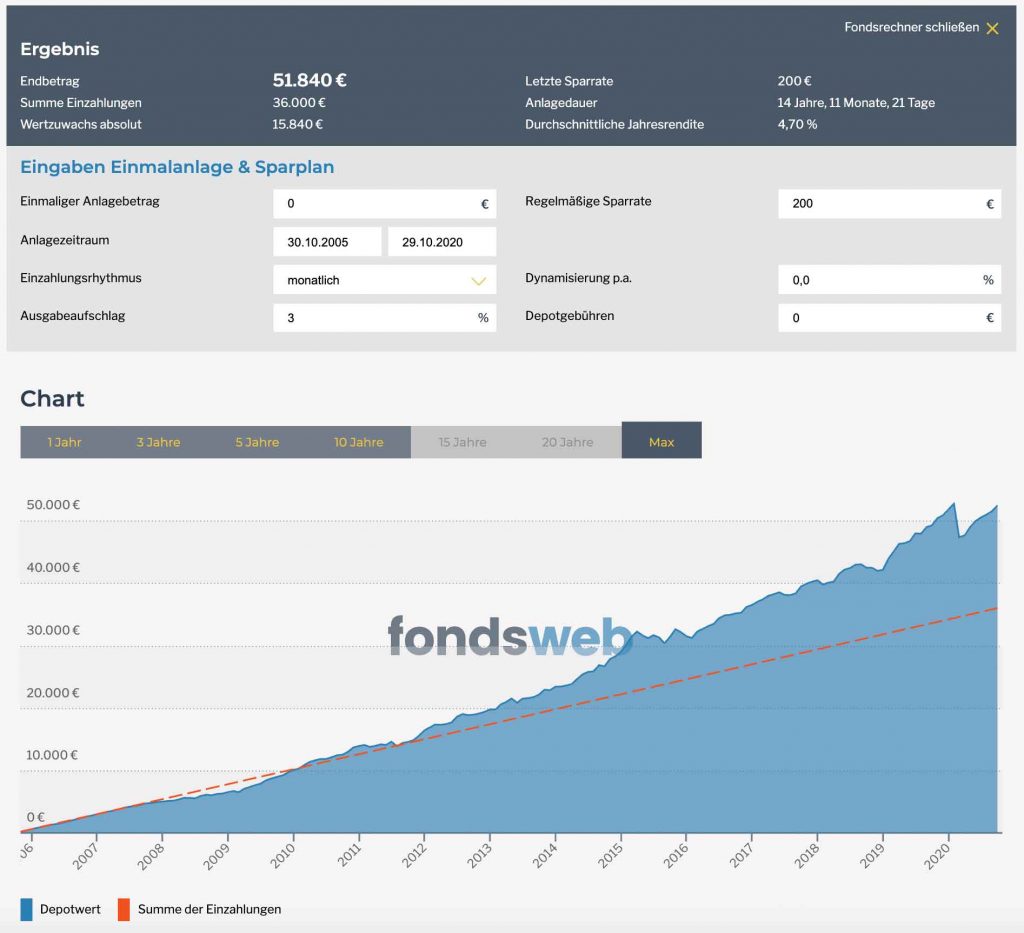Screen dimensions: 1024x933
Task: Select the 3 Jahre chart range tab
Action: [158, 442]
